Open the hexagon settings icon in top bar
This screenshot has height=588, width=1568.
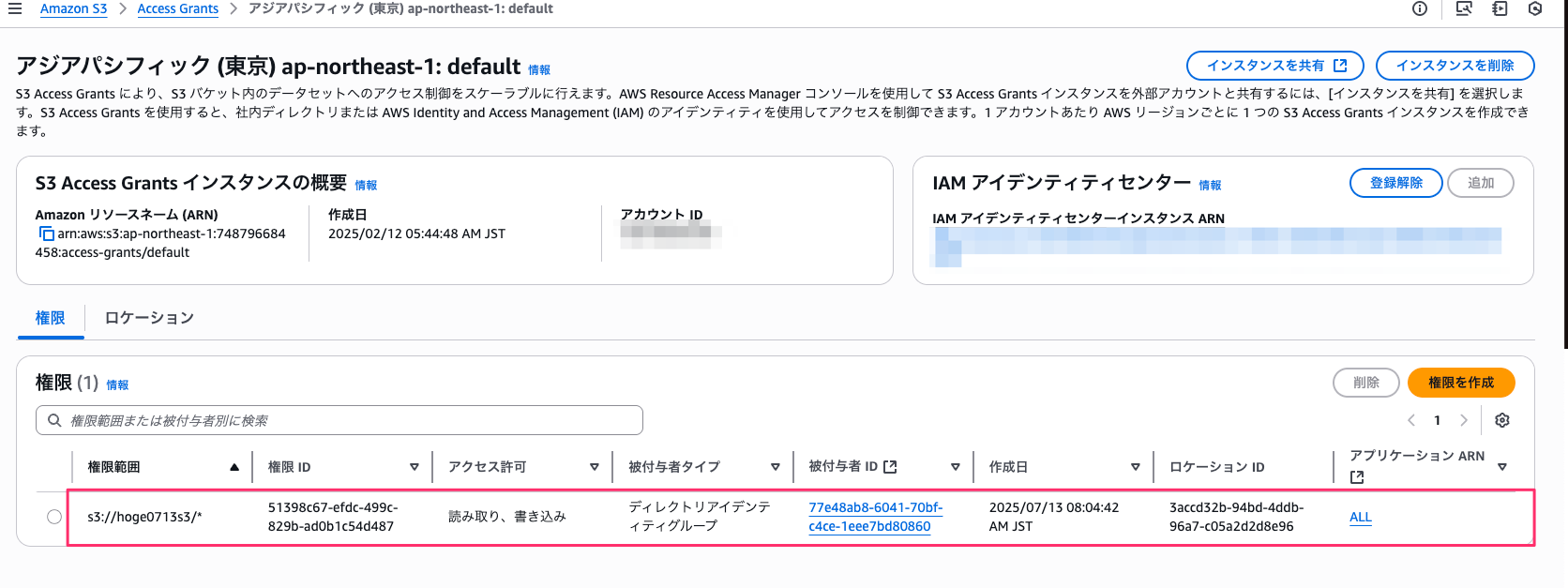coord(1535,8)
